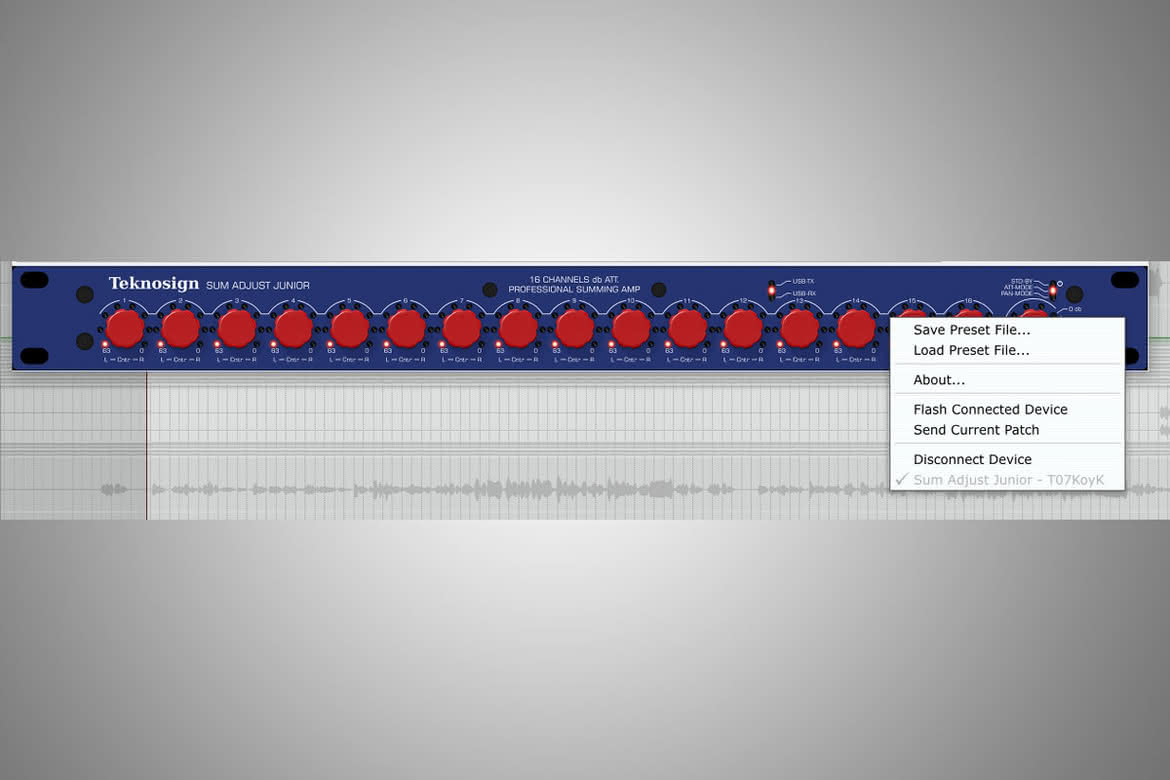1170x780 pixels.
Task: Click the Teknosign logo text
Action: pyautogui.click(x=154, y=283)
